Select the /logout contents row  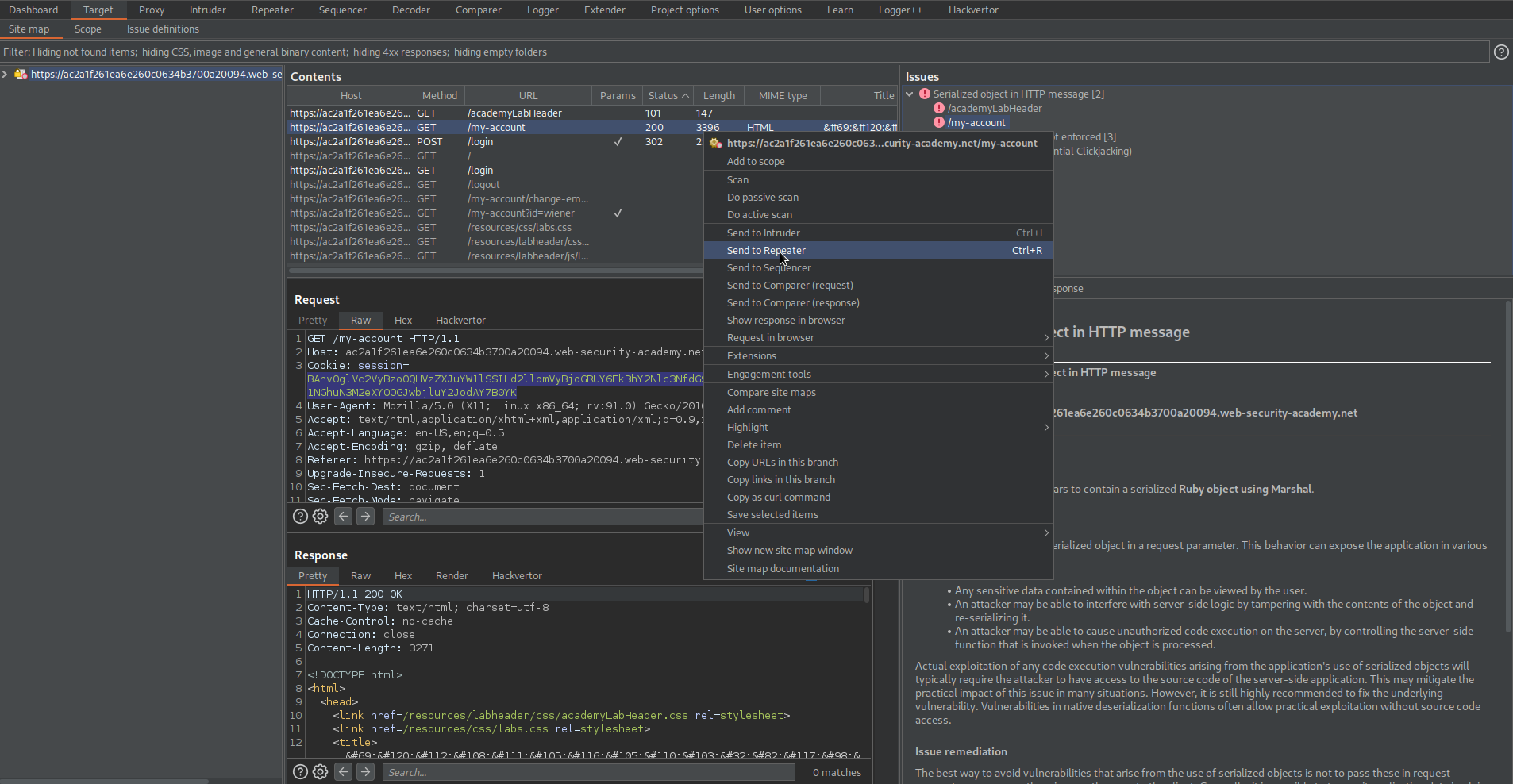[495, 185]
